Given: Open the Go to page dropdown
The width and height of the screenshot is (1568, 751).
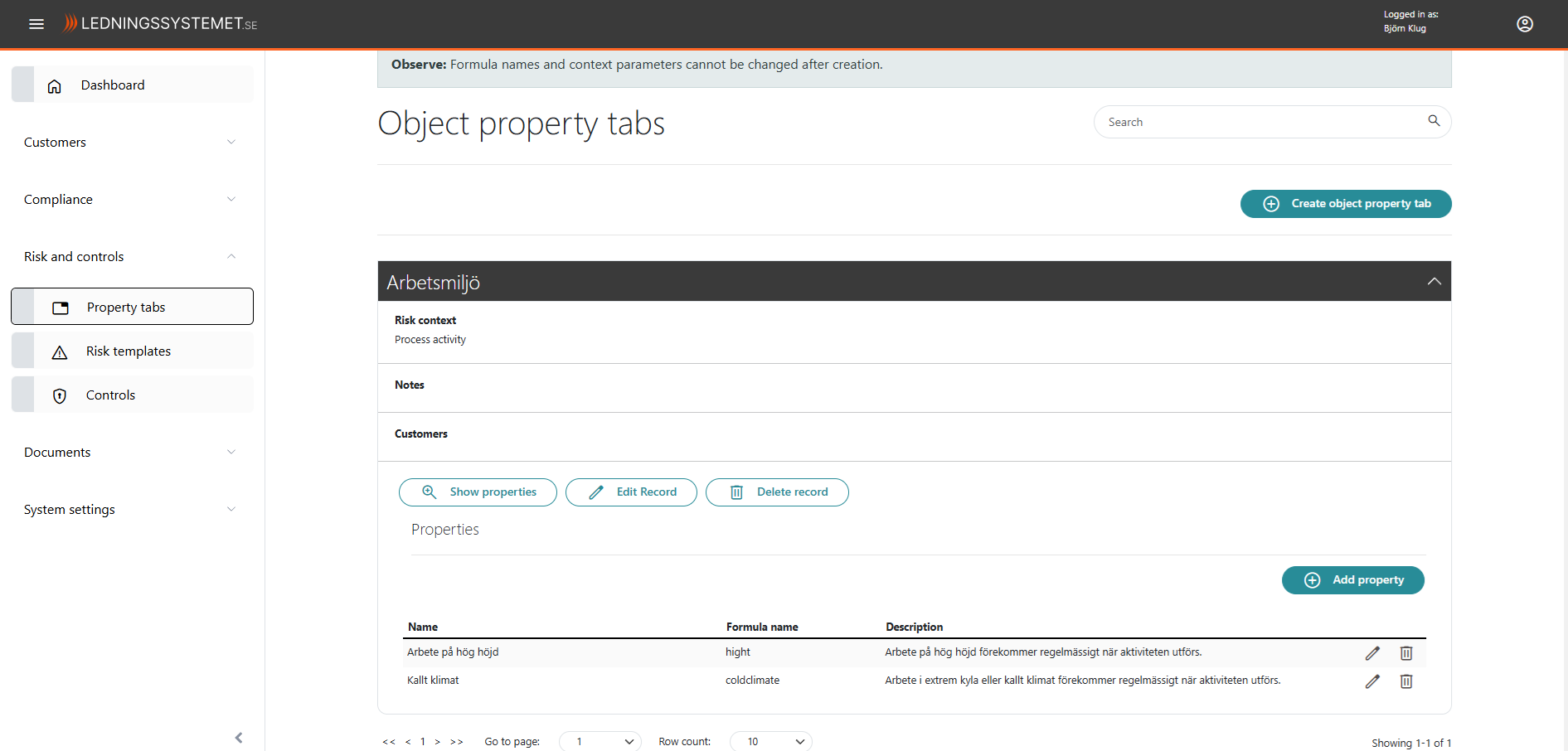Looking at the screenshot, I should coord(600,742).
